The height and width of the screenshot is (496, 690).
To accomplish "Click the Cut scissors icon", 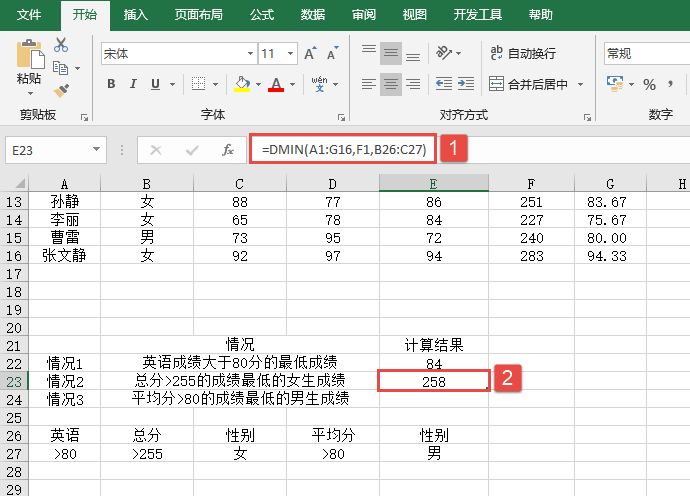I will [61, 45].
